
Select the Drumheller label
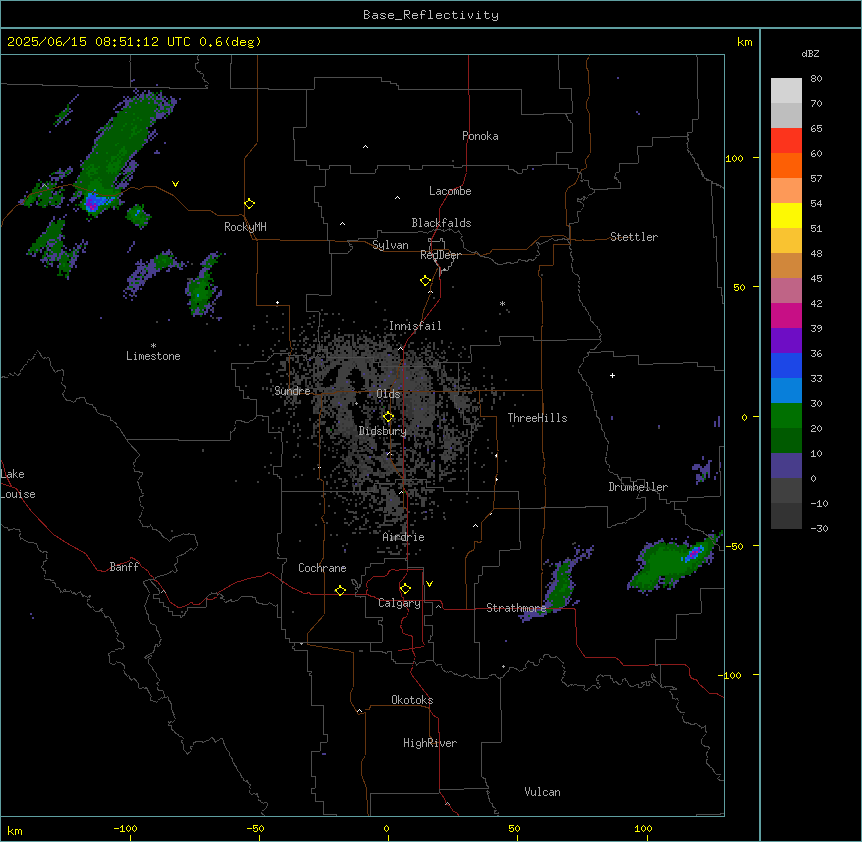coord(638,487)
